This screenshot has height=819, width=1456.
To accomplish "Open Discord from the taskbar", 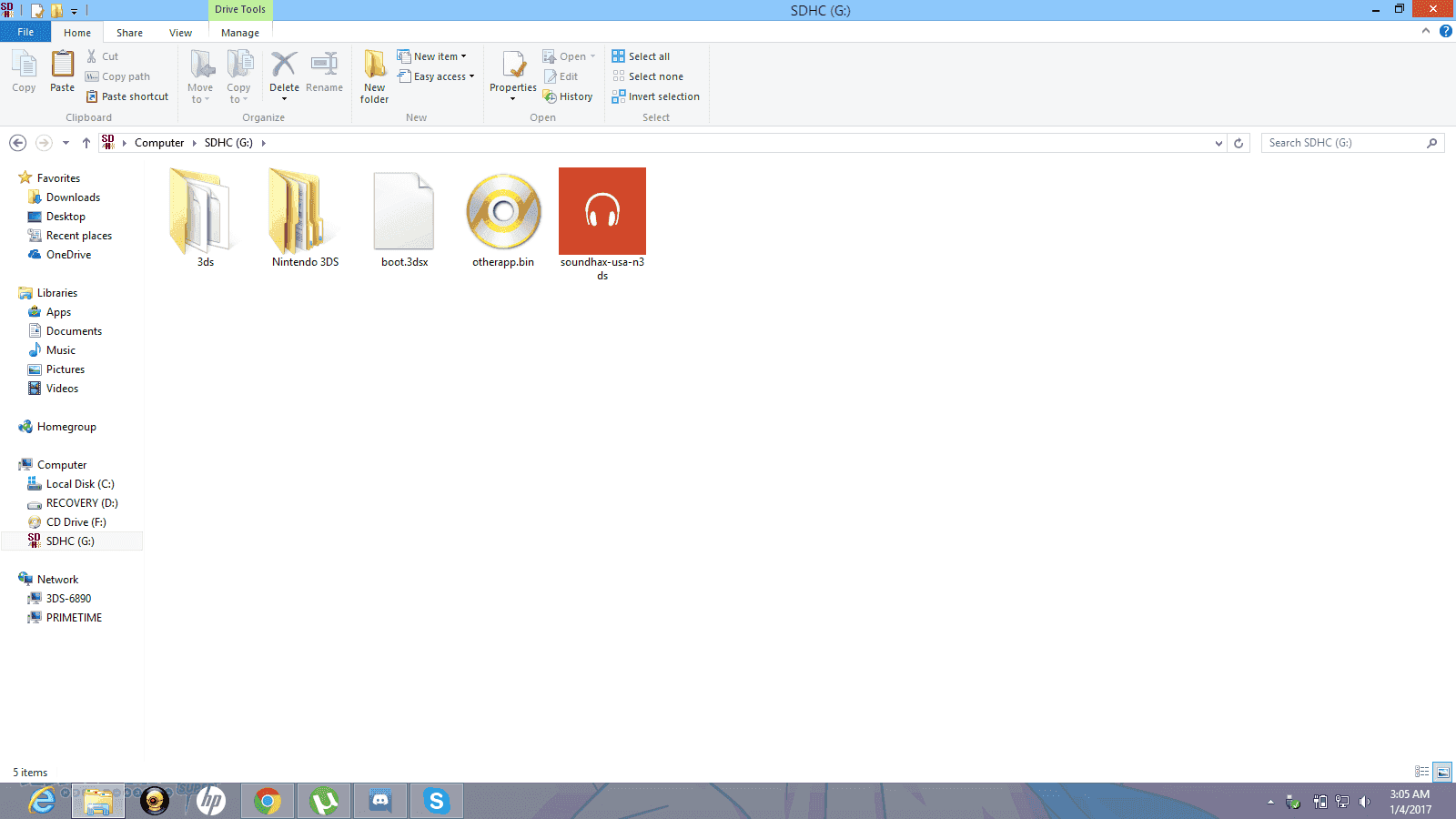I will click(380, 801).
